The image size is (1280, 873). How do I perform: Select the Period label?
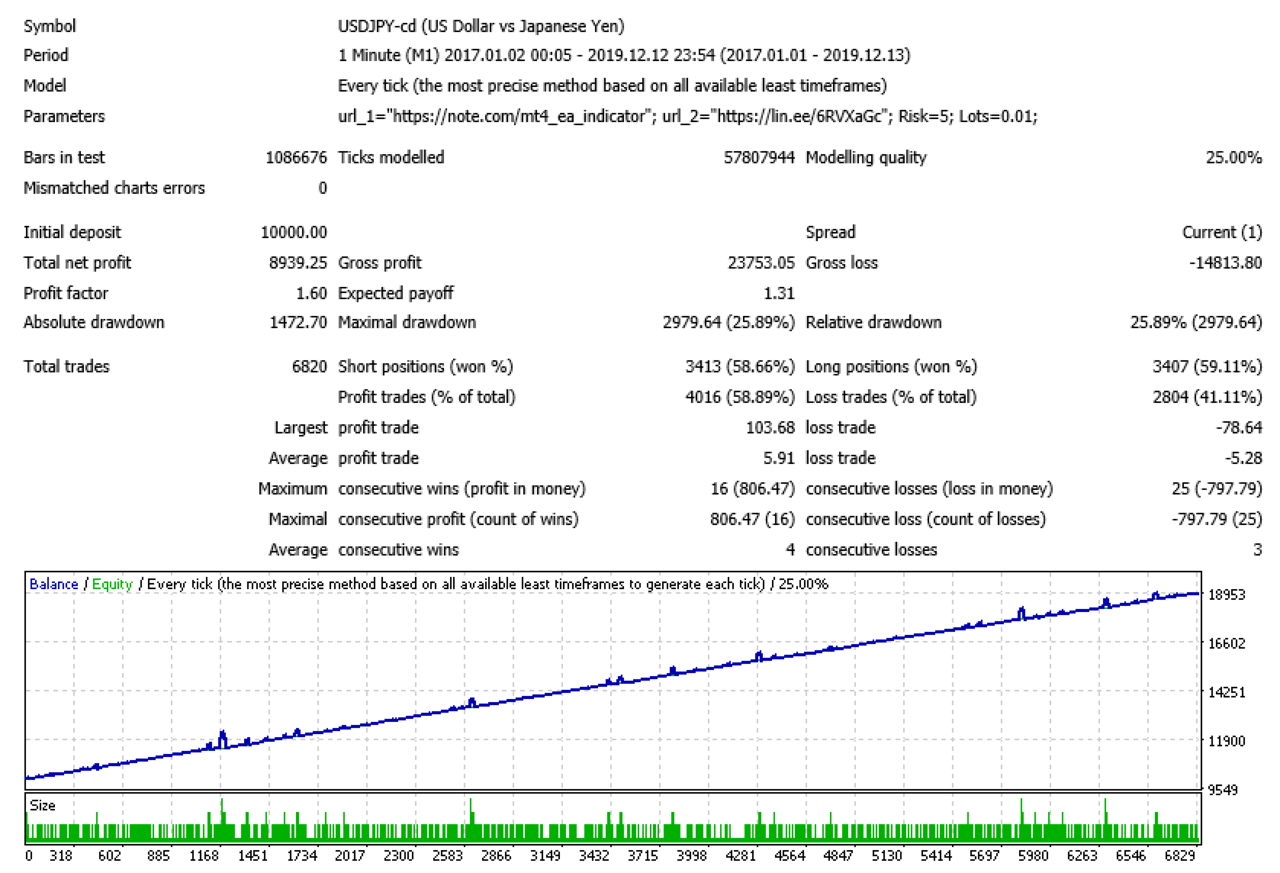tap(46, 56)
